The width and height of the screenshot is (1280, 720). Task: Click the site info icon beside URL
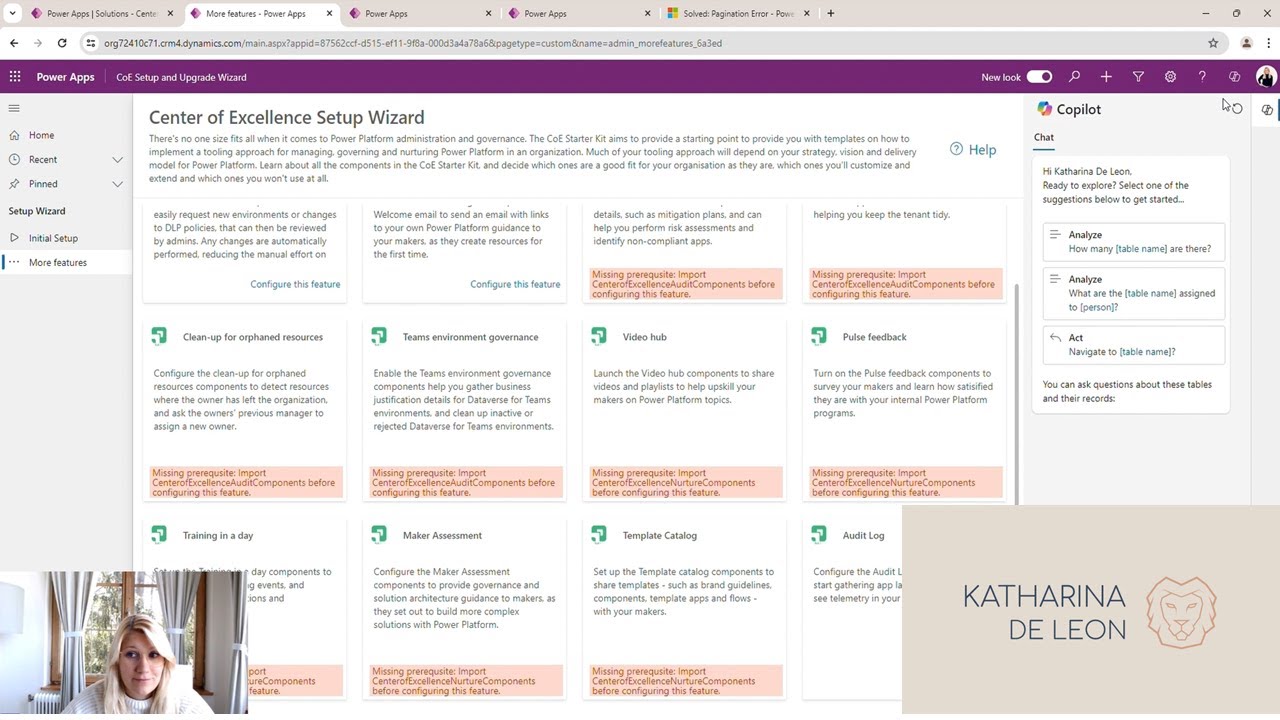[x=91, y=43]
